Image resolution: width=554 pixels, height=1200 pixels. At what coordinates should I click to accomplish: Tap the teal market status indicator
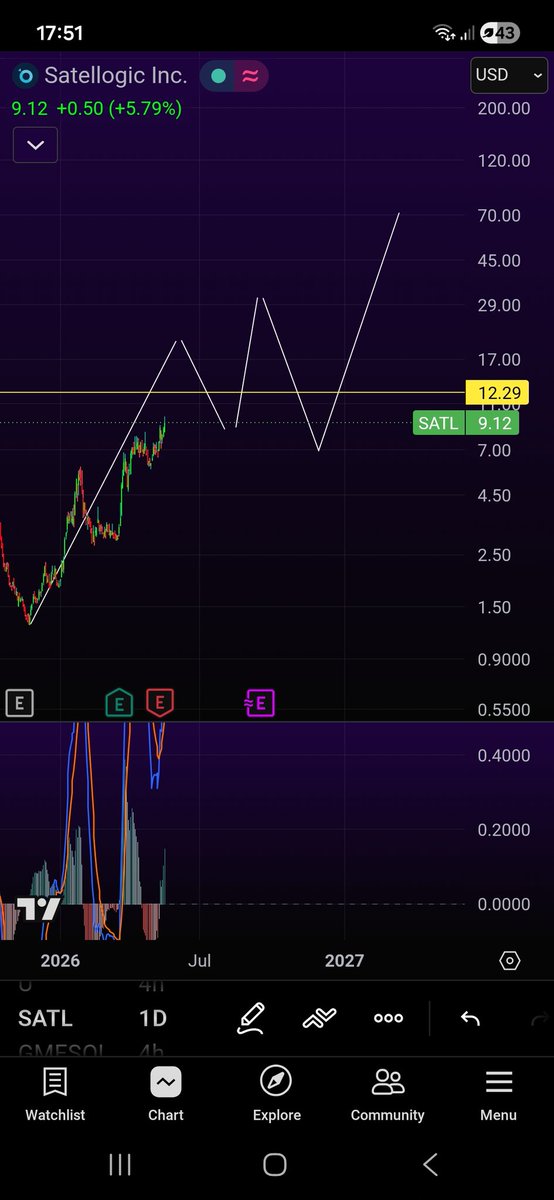218,76
